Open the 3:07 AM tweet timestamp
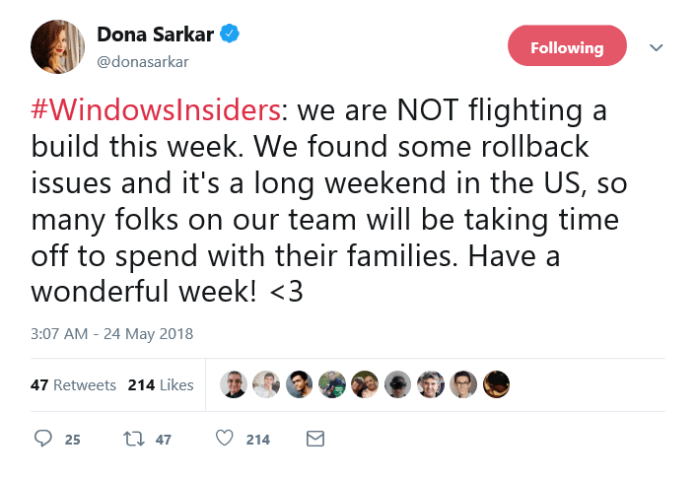The height and width of the screenshot is (481, 696). (112, 333)
